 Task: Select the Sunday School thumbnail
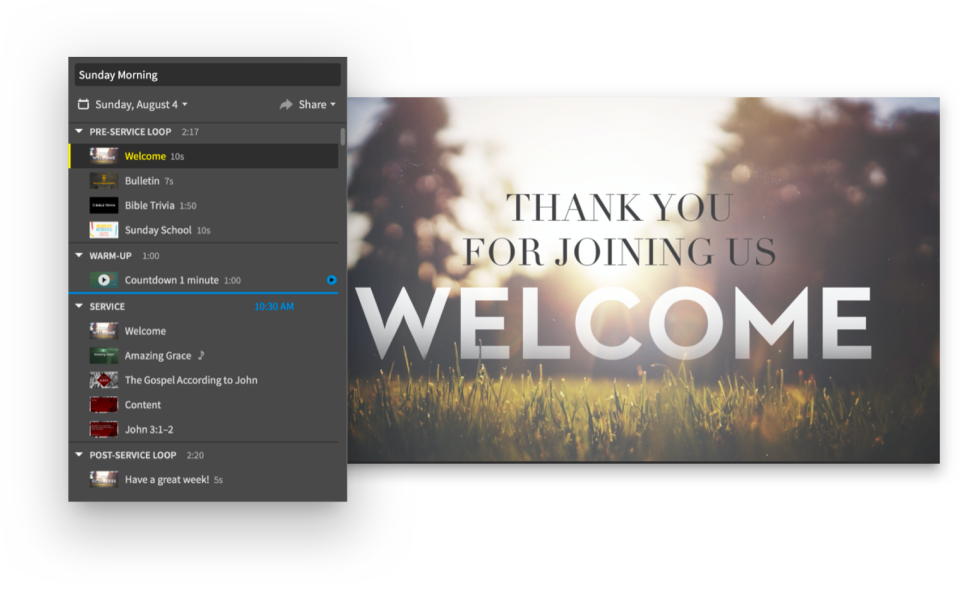tap(103, 230)
